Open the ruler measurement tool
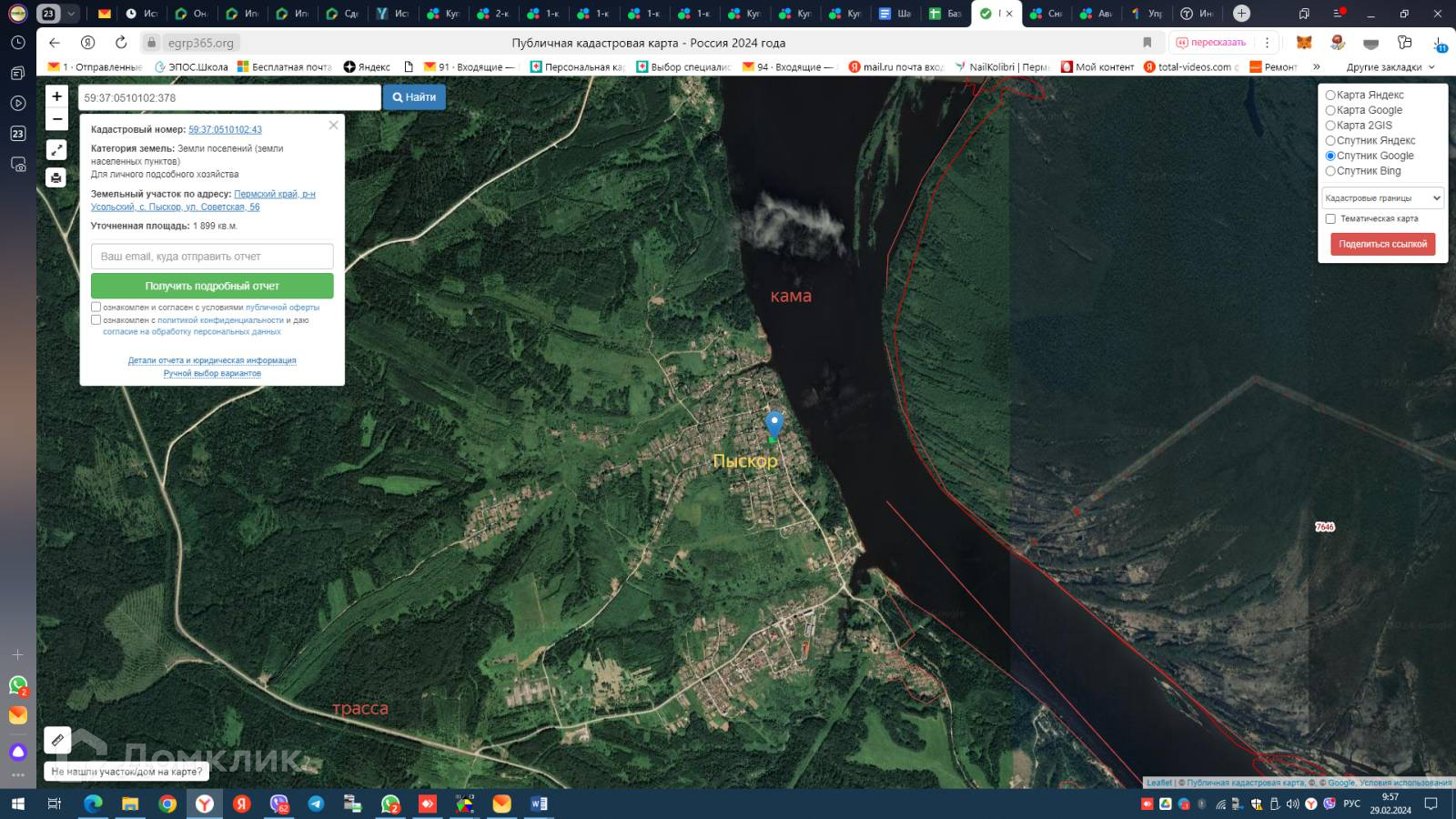The width and height of the screenshot is (1456, 819). click(57, 740)
